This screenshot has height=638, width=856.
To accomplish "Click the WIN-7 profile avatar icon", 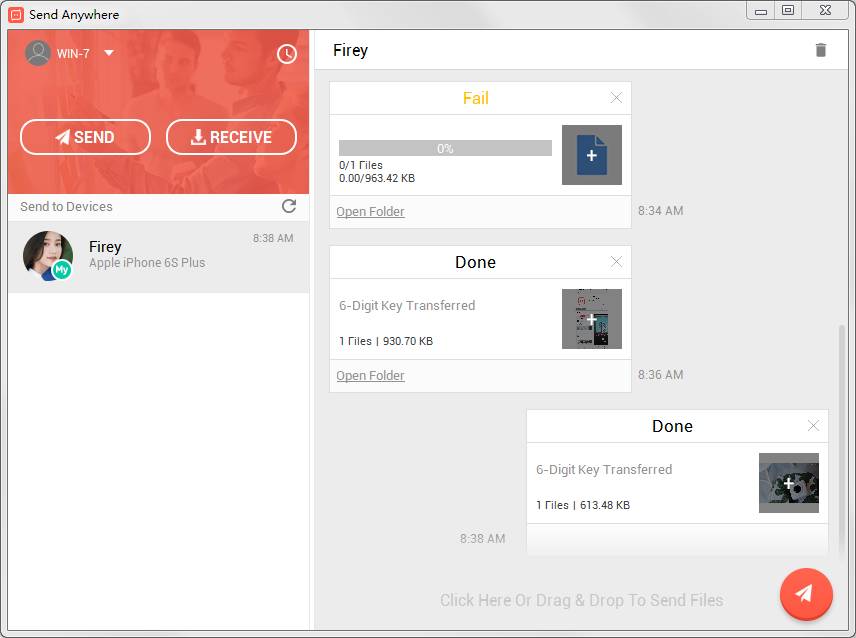I will click(38, 53).
